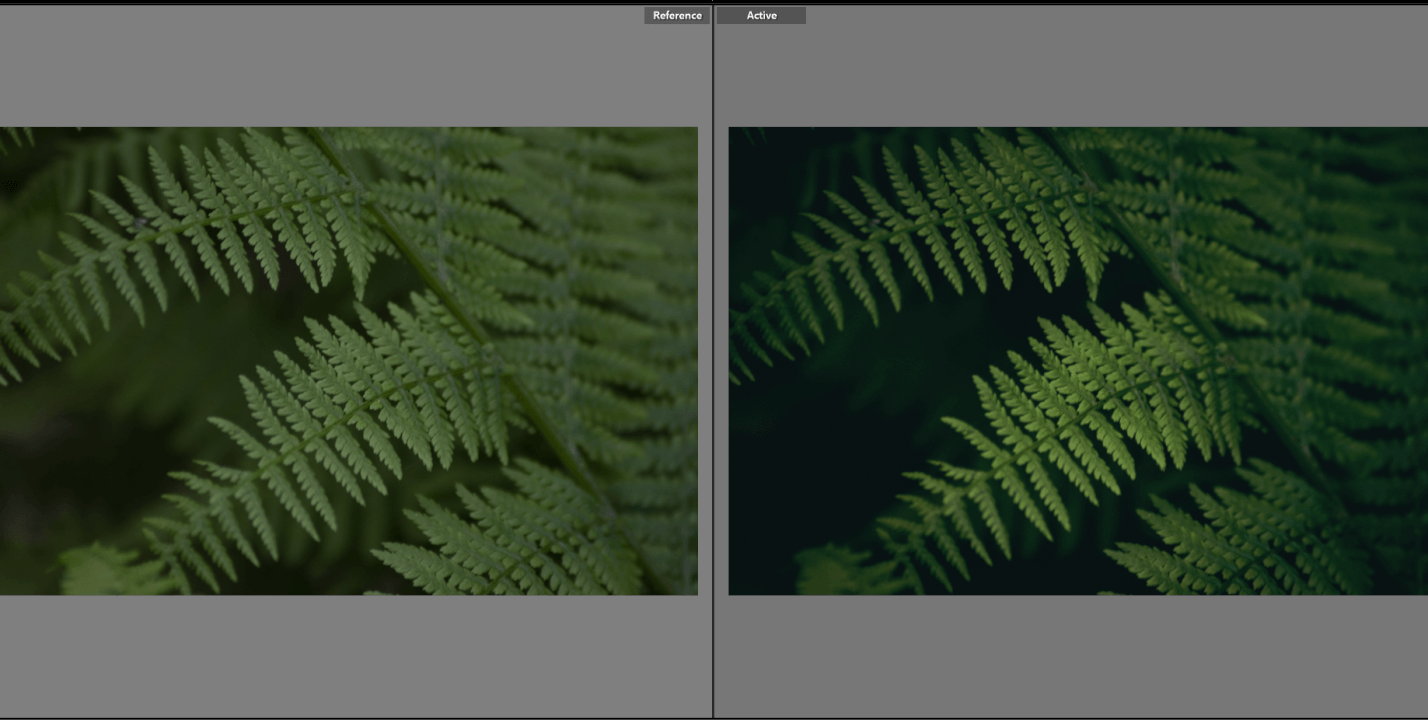Click the top-right corner of Reference photo
Image resolution: width=1428 pixels, height=720 pixels.
click(x=694, y=131)
